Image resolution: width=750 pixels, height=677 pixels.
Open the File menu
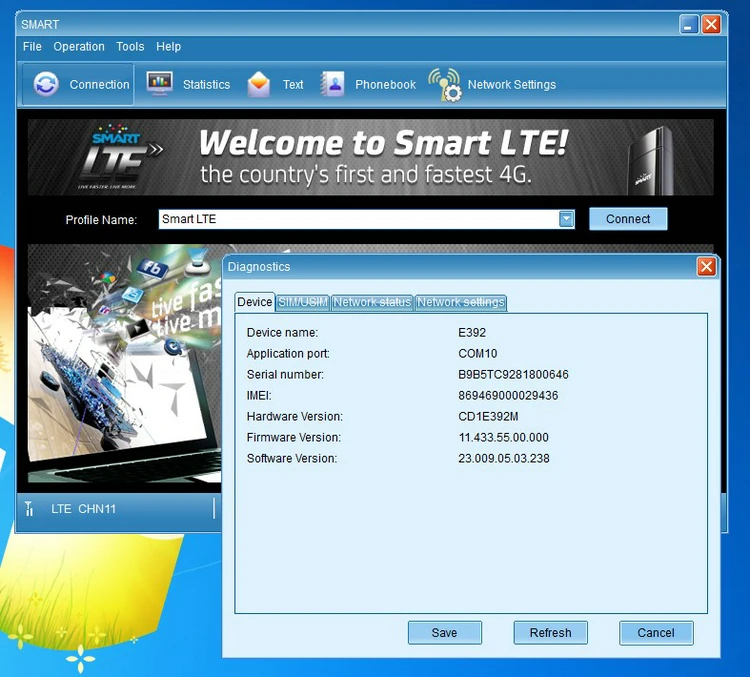coord(32,46)
